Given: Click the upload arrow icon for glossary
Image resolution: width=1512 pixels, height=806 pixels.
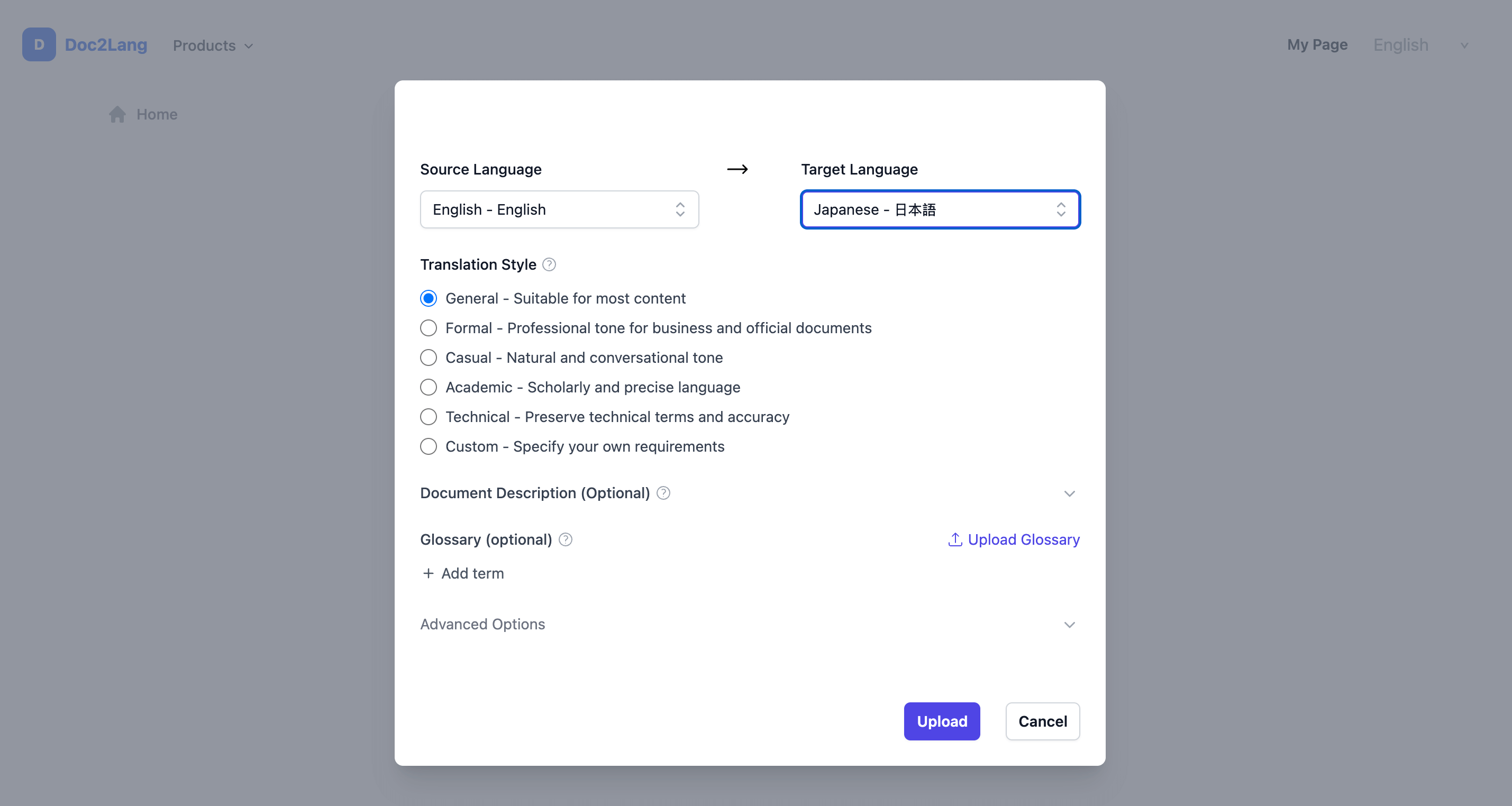Looking at the screenshot, I should 955,539.
